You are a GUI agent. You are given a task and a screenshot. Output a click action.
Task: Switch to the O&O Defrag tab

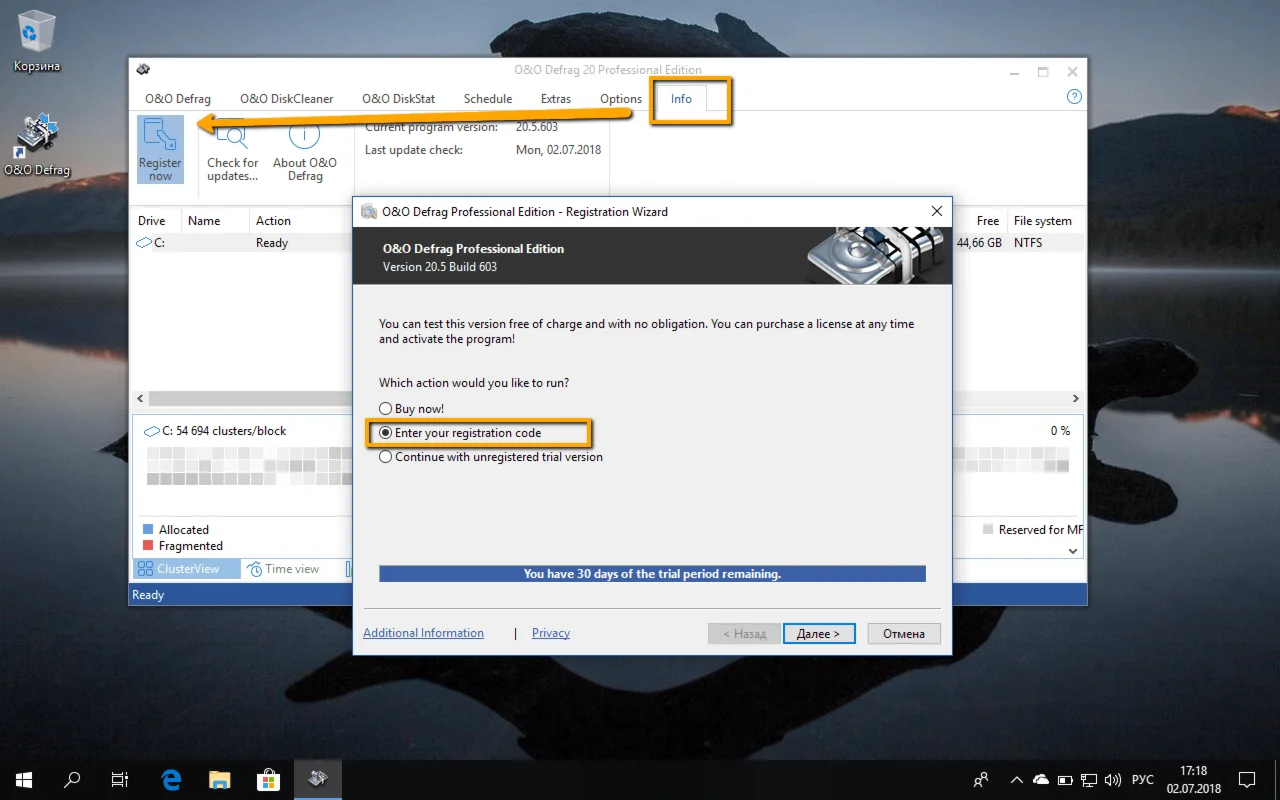pos(178,99)
